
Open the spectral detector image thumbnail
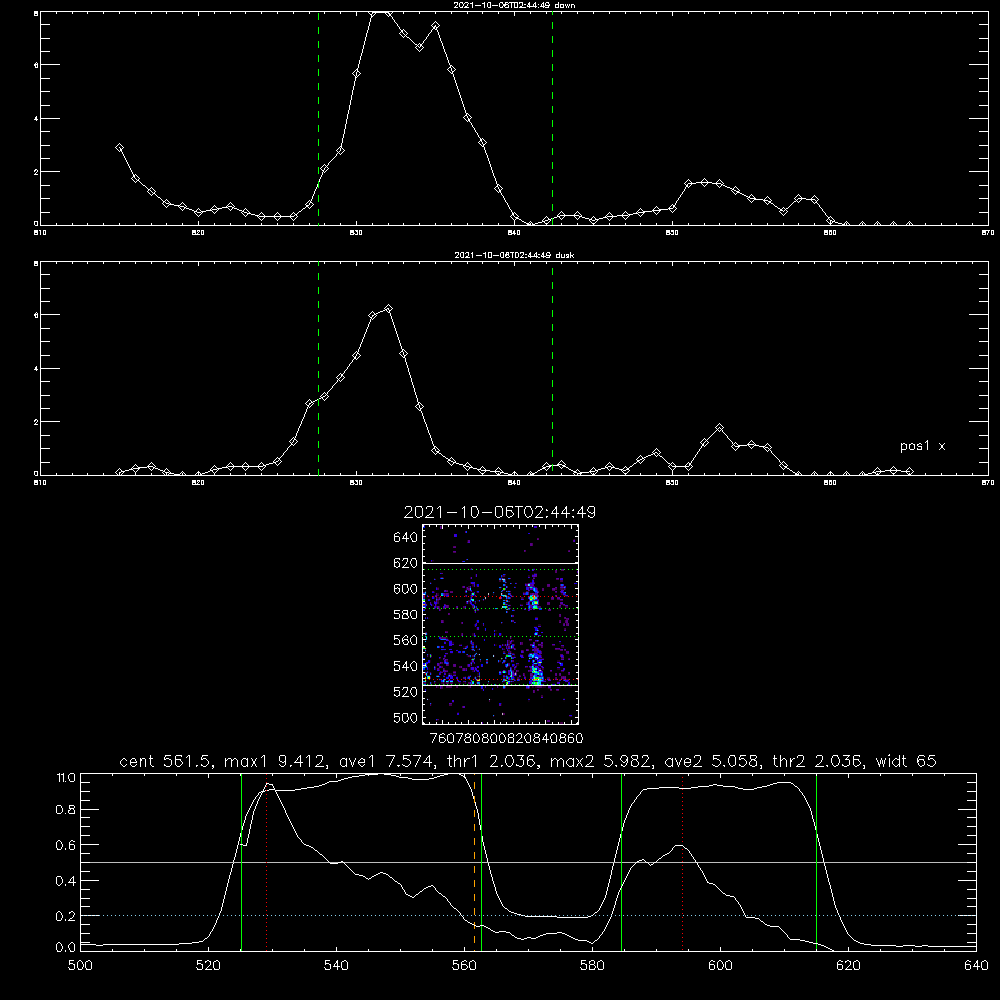pos(500,624)
